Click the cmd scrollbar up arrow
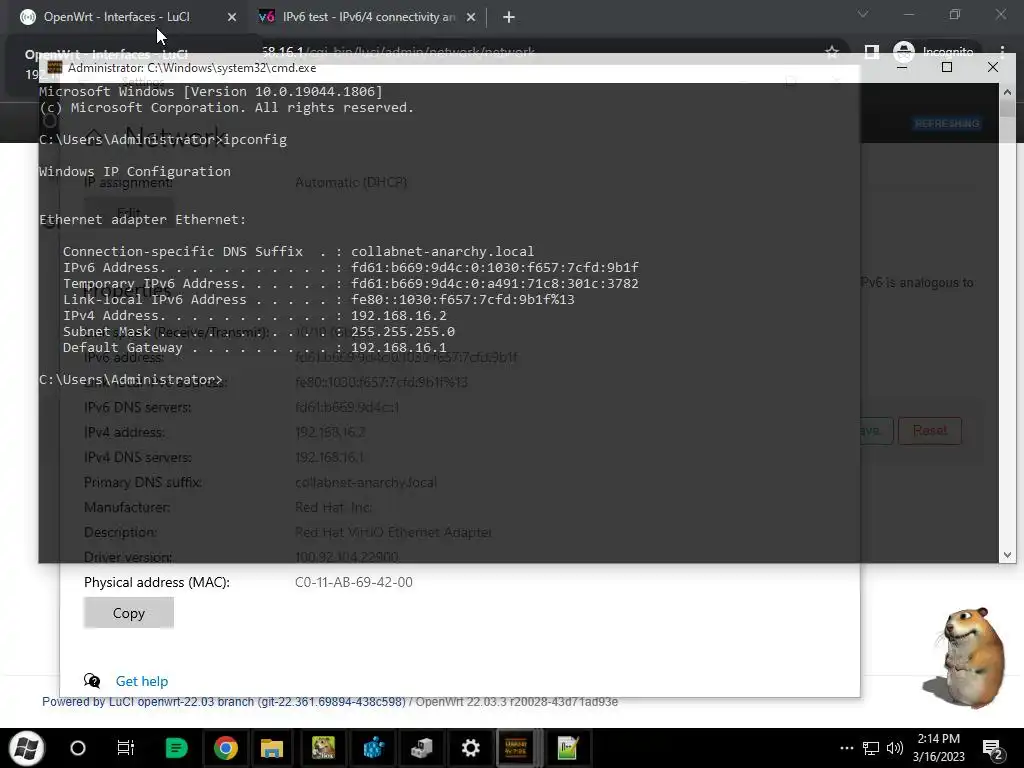 (x=1007, y=92)
